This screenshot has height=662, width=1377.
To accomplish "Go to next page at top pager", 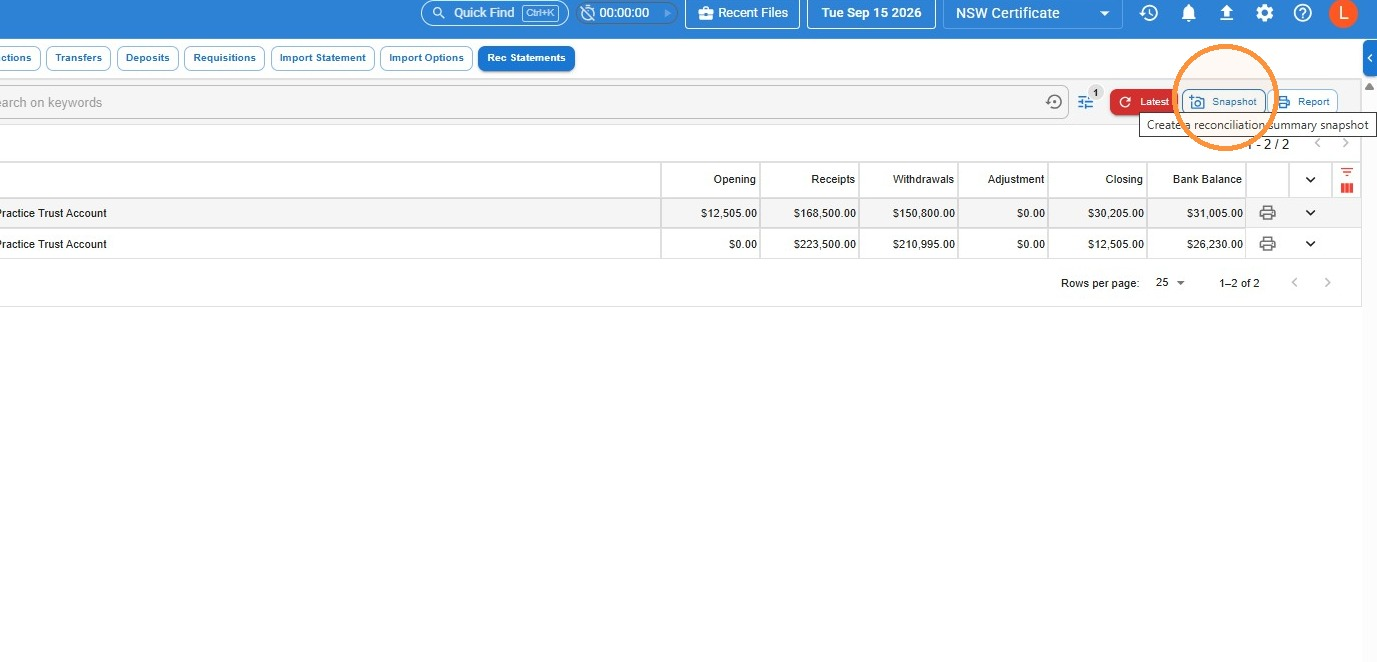I will point(1346,143).
